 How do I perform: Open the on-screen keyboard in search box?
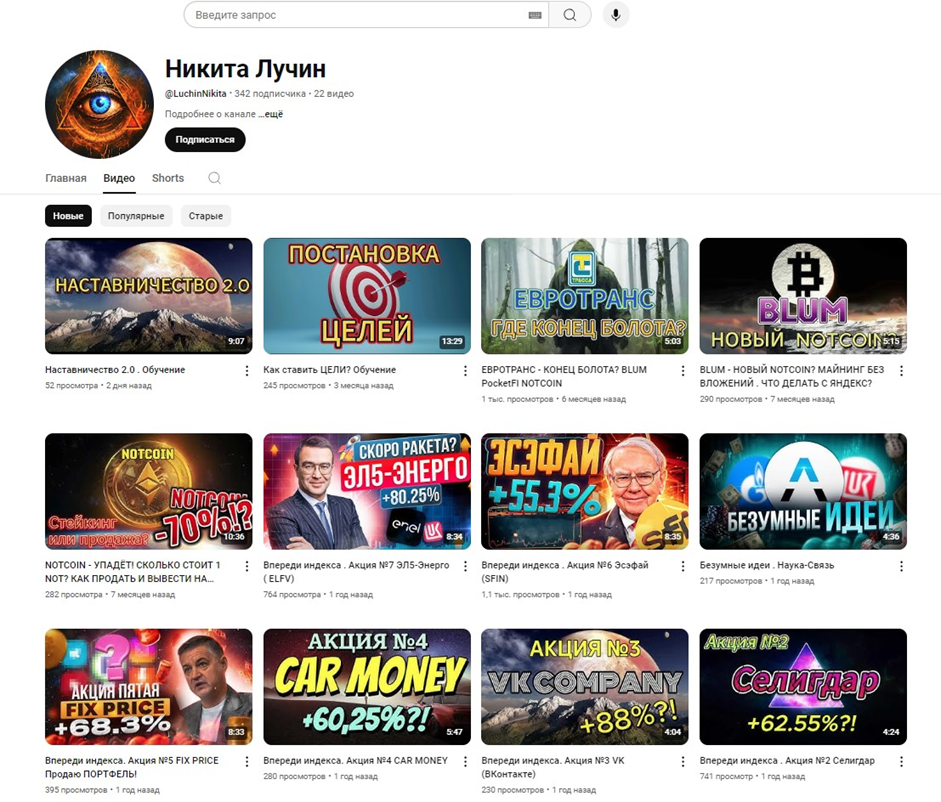click(x=535, y=16)
